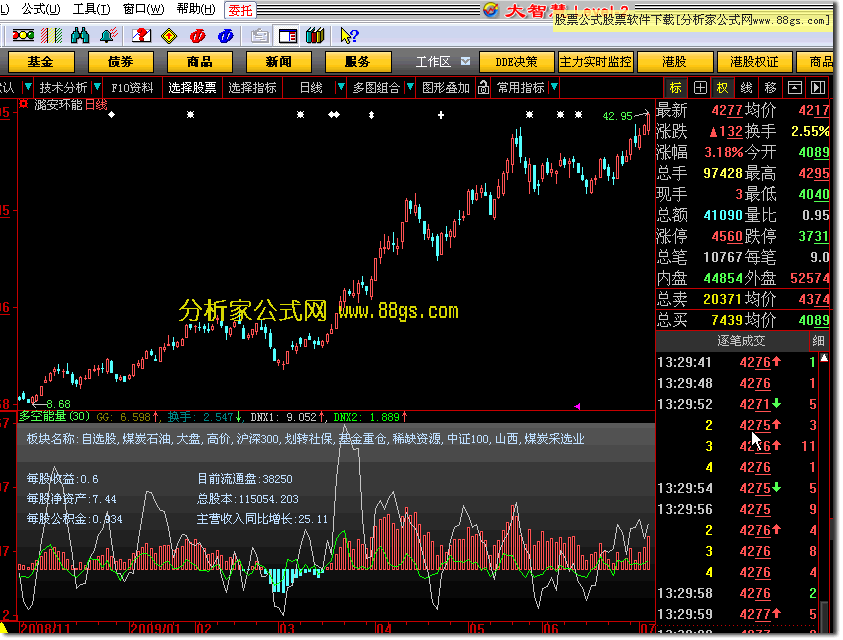843x640 pixels.
Task: Open the 服务 section
Action: pos(358,62)
